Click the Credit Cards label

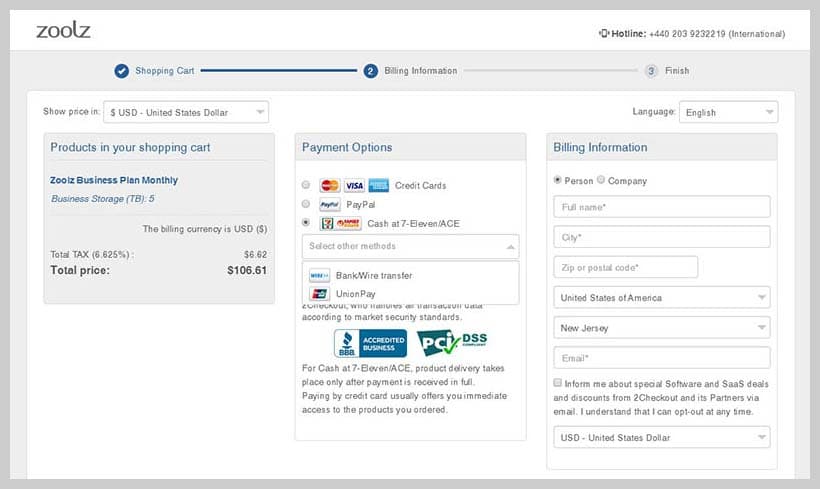420,186
